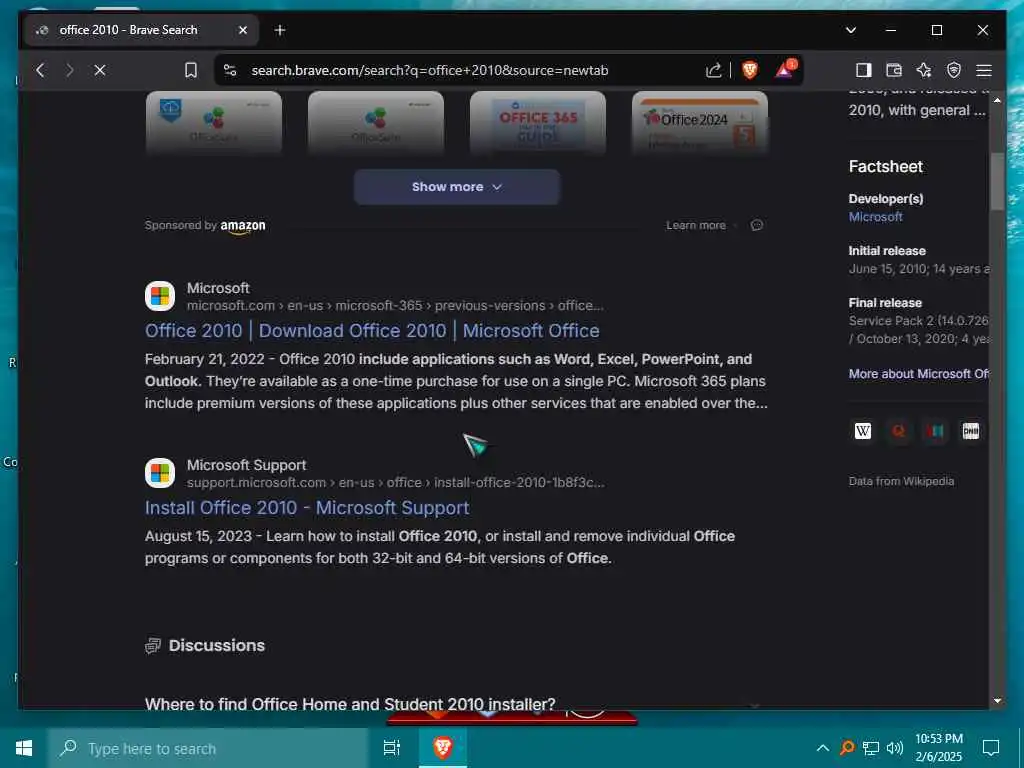The height and width of the screenshot is (768, 1024).
Task: Open the red Q source icon
Action: (899, 431)
